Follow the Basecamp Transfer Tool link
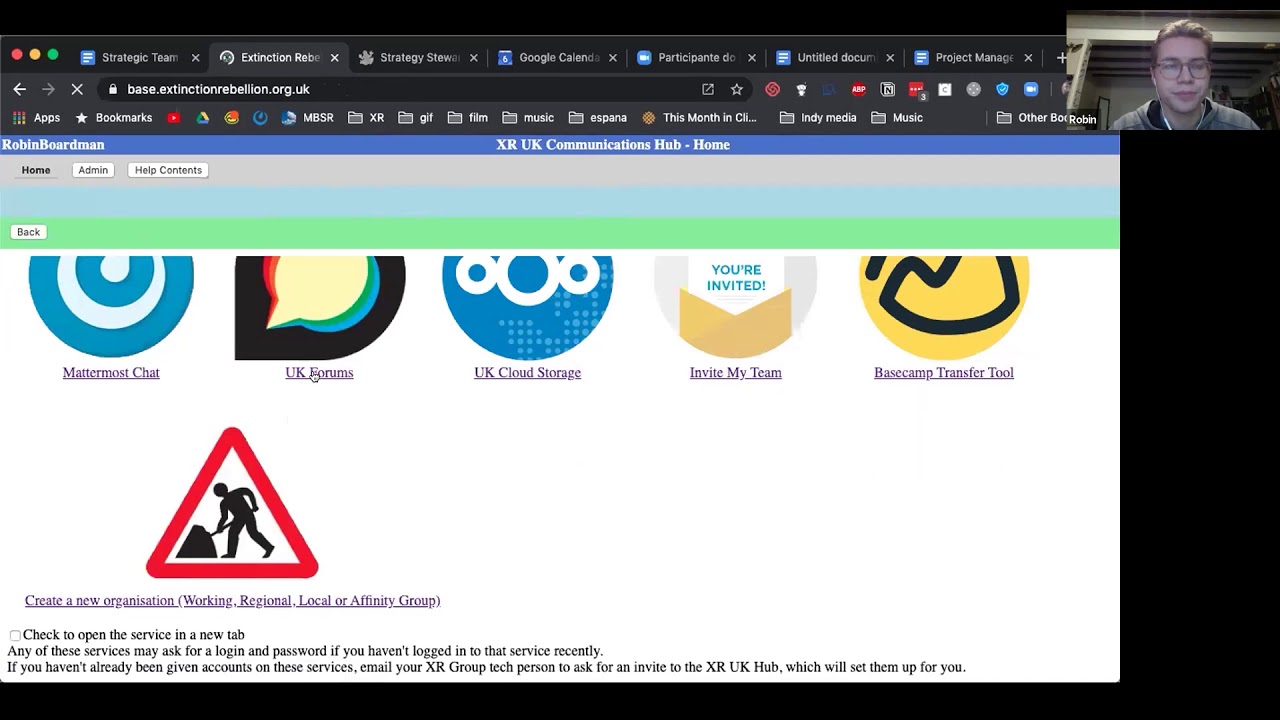 click(943, 373)
